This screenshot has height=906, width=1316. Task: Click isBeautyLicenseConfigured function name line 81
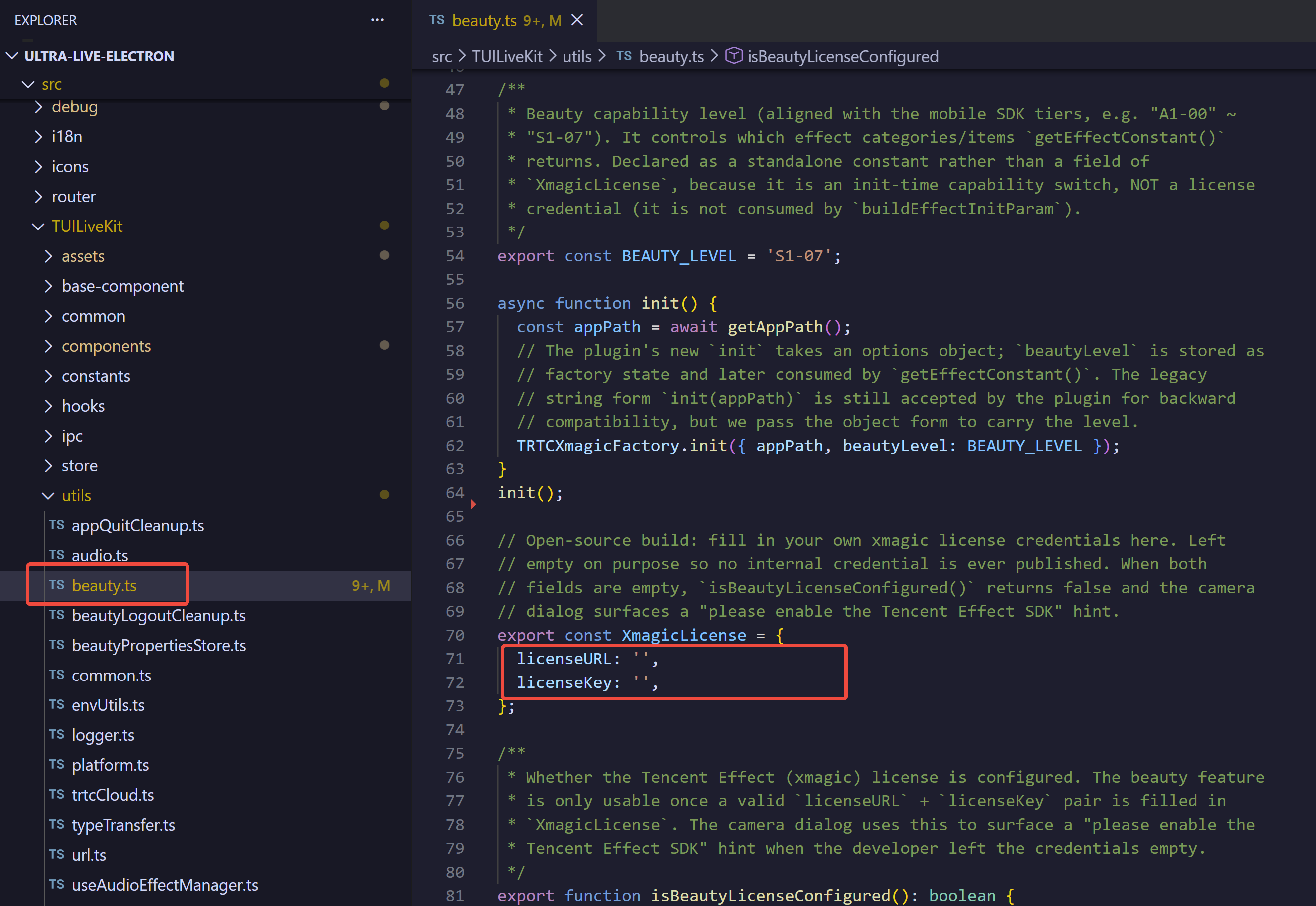(770, 895)
